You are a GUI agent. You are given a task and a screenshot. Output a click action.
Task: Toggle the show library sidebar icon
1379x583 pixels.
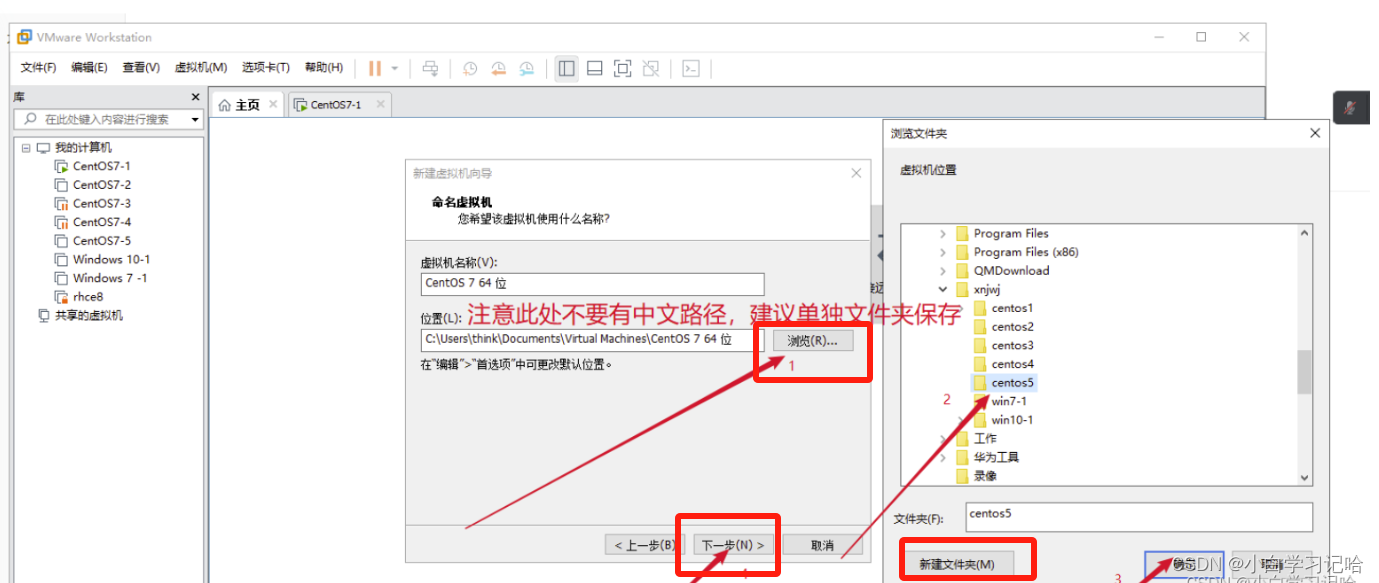coord(567,68)
